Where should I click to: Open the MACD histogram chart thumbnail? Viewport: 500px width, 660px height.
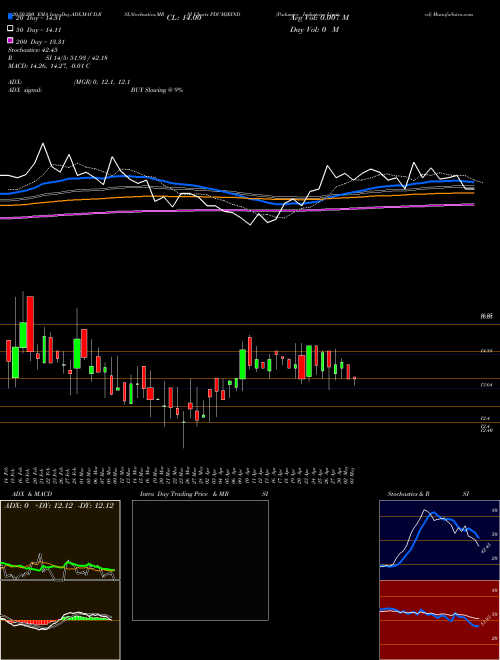pyautogui.click(x=60, y=620)
